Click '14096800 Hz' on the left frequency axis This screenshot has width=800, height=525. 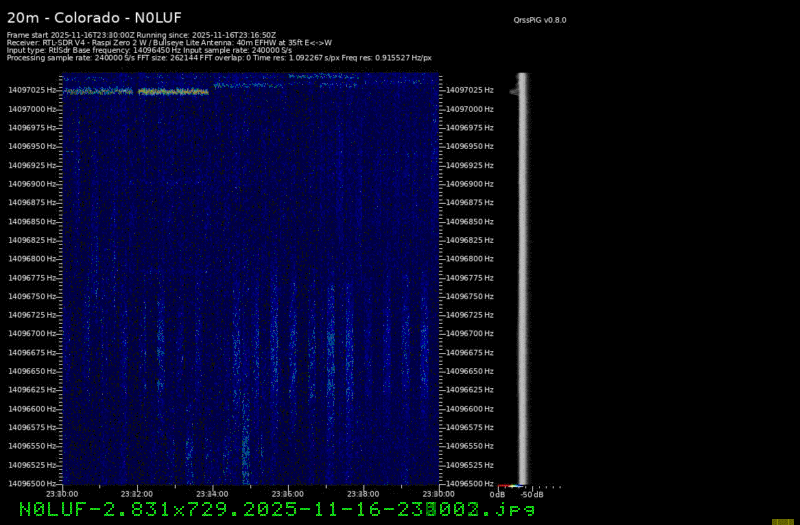(32, 259)
